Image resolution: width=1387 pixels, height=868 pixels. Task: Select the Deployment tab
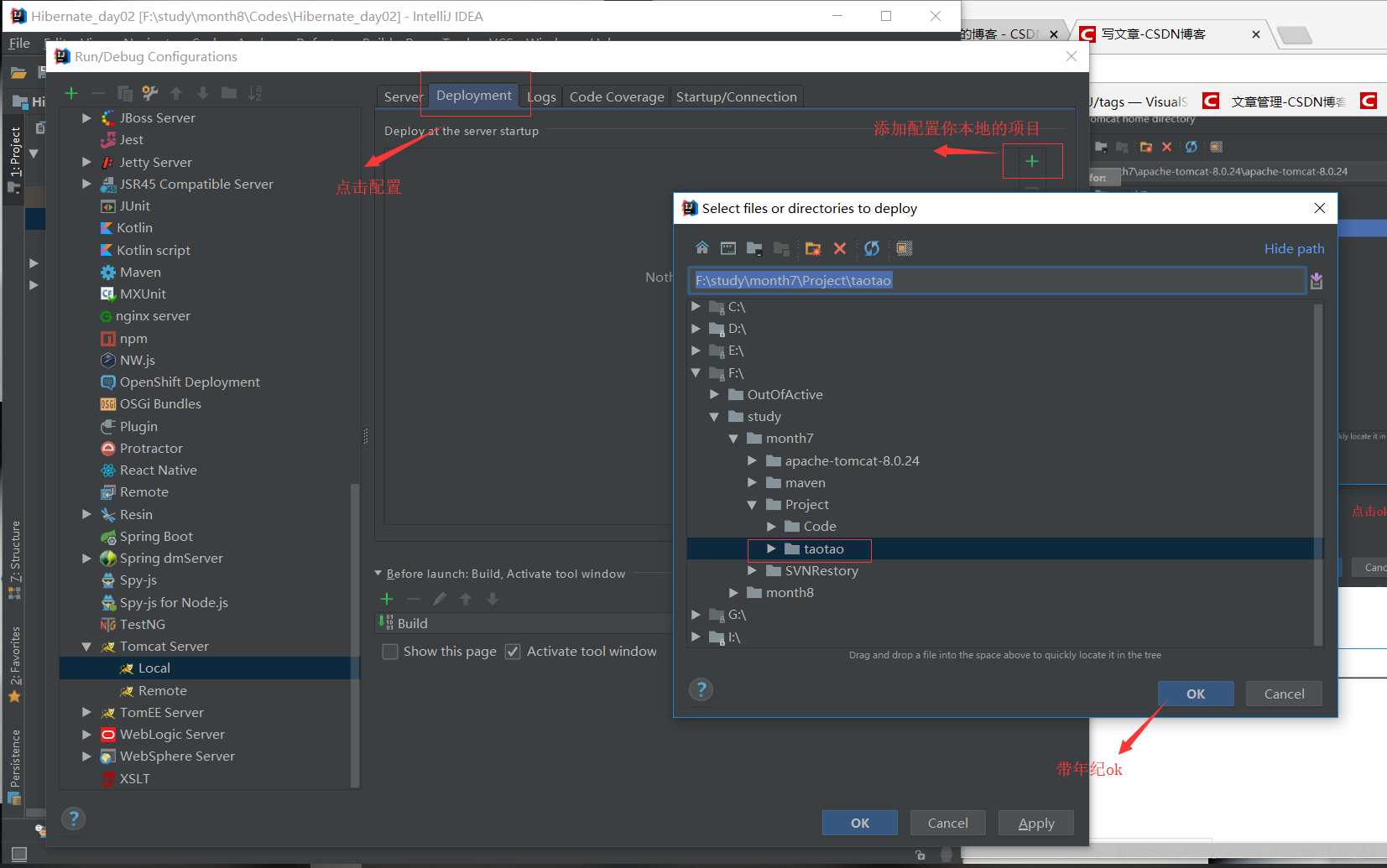[x=474, y=96]
